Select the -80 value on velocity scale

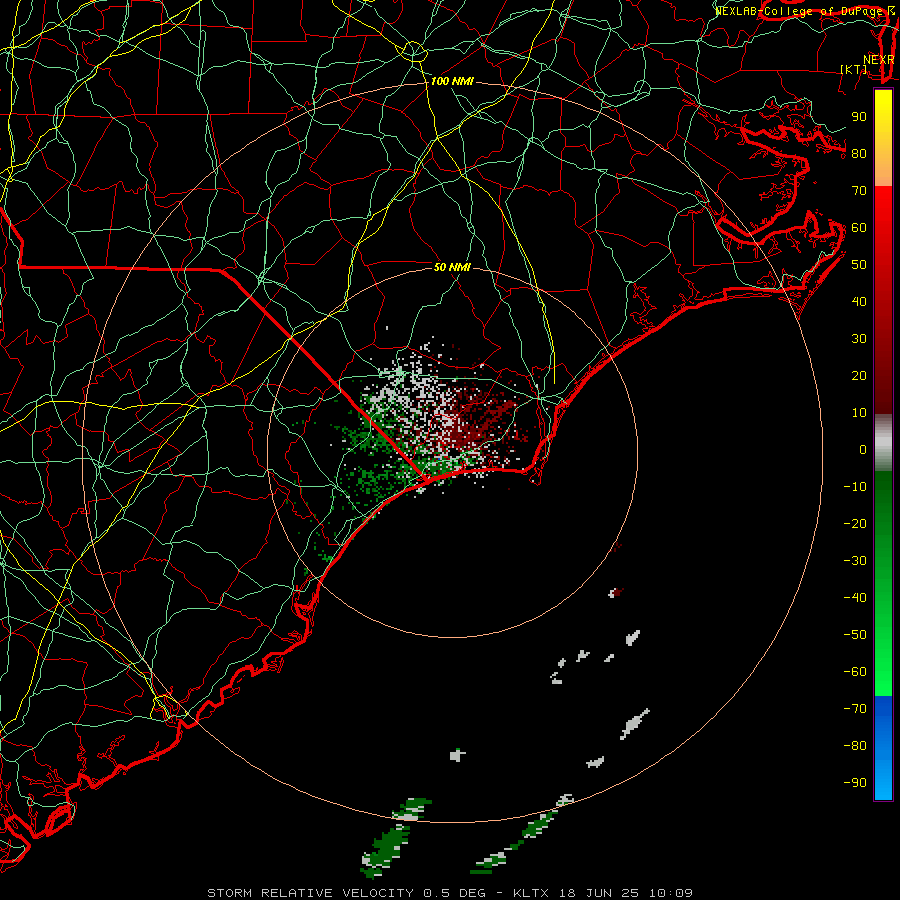tap(855, 746)
